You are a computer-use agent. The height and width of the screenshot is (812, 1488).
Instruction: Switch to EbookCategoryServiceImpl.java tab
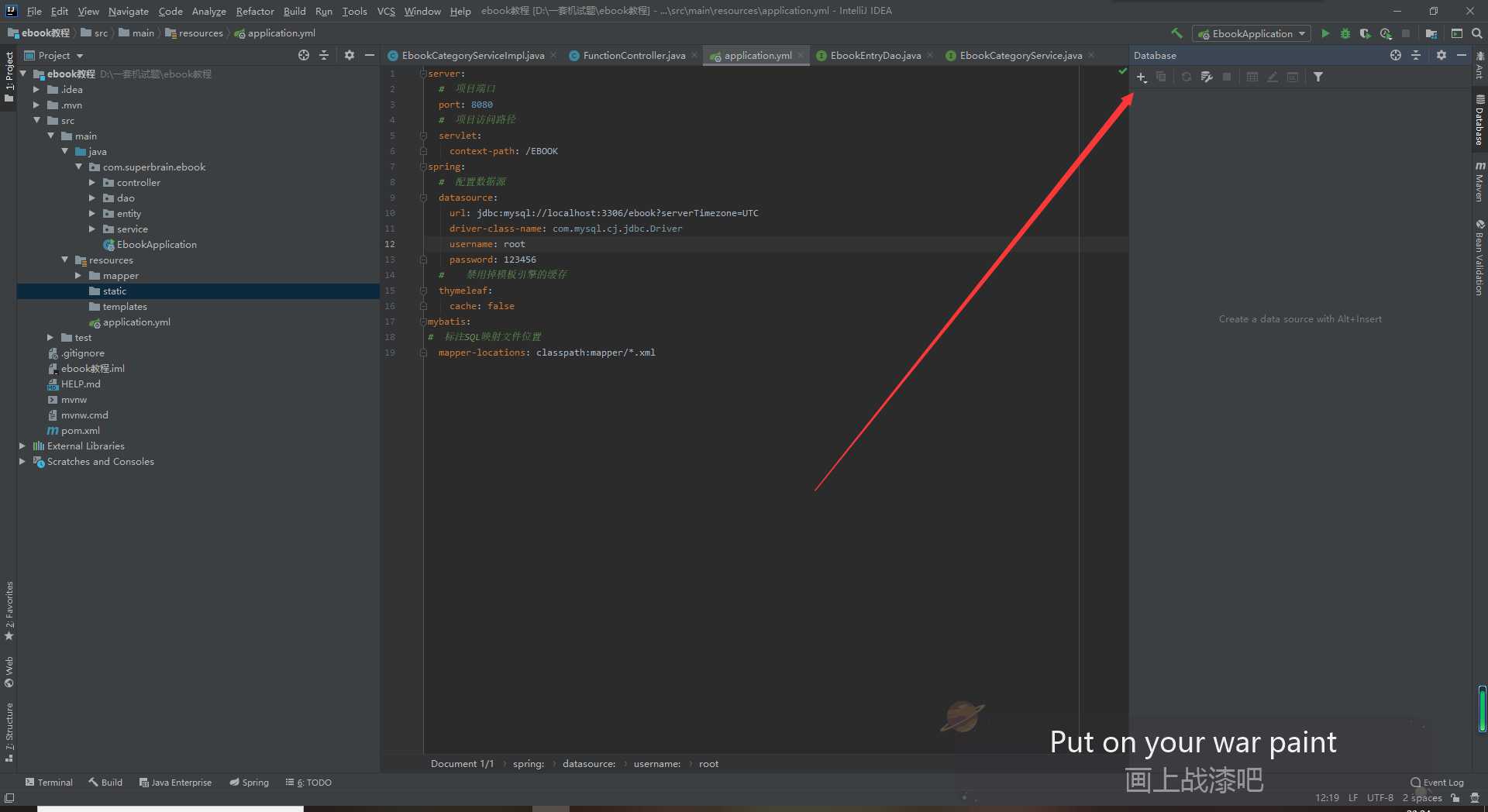pyautogui.click(x=473, y=55)
